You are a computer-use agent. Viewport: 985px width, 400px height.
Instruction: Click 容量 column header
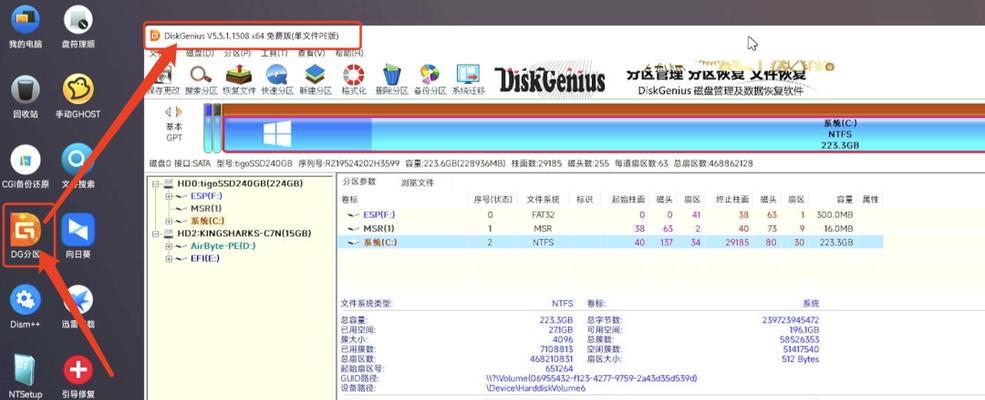844,200
